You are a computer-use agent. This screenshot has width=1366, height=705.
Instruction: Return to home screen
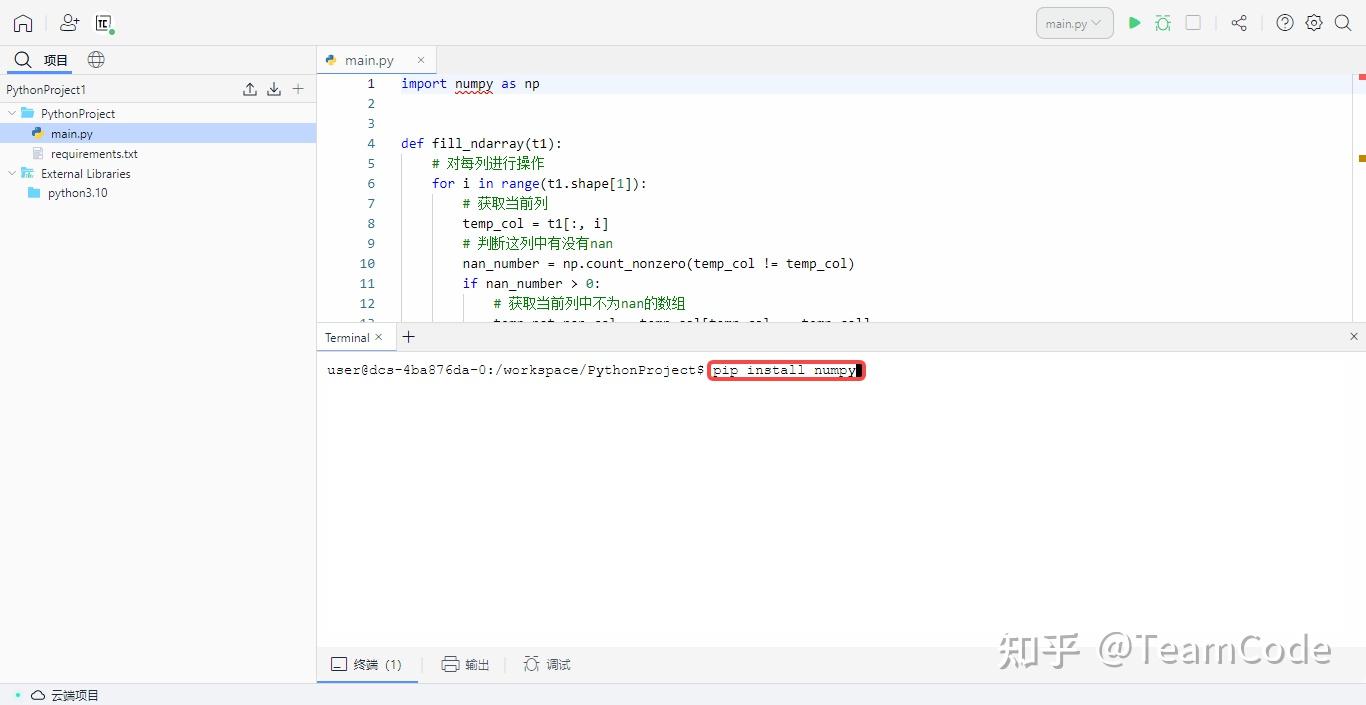22,22
